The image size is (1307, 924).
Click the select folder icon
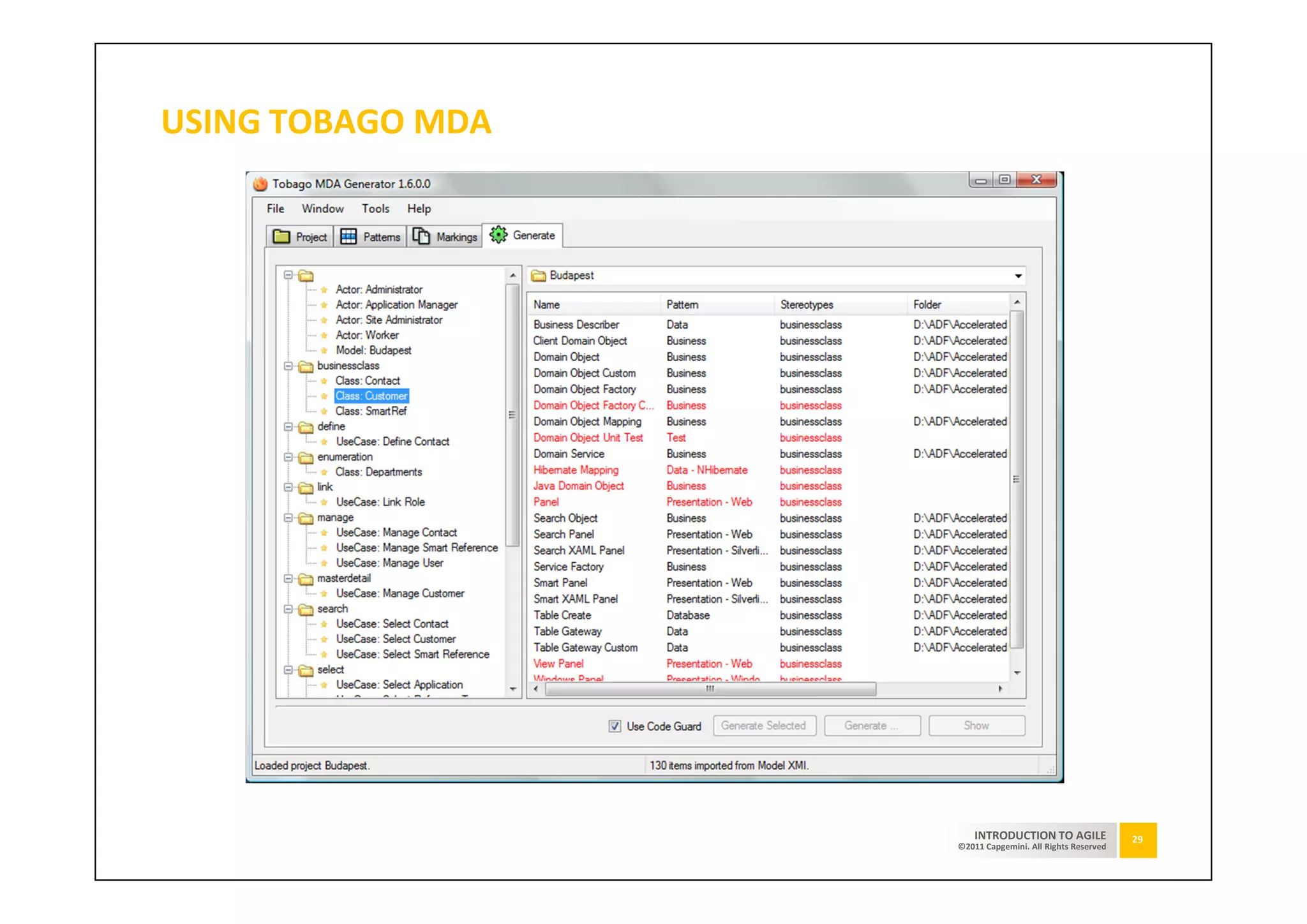click(x=306, y=670)
